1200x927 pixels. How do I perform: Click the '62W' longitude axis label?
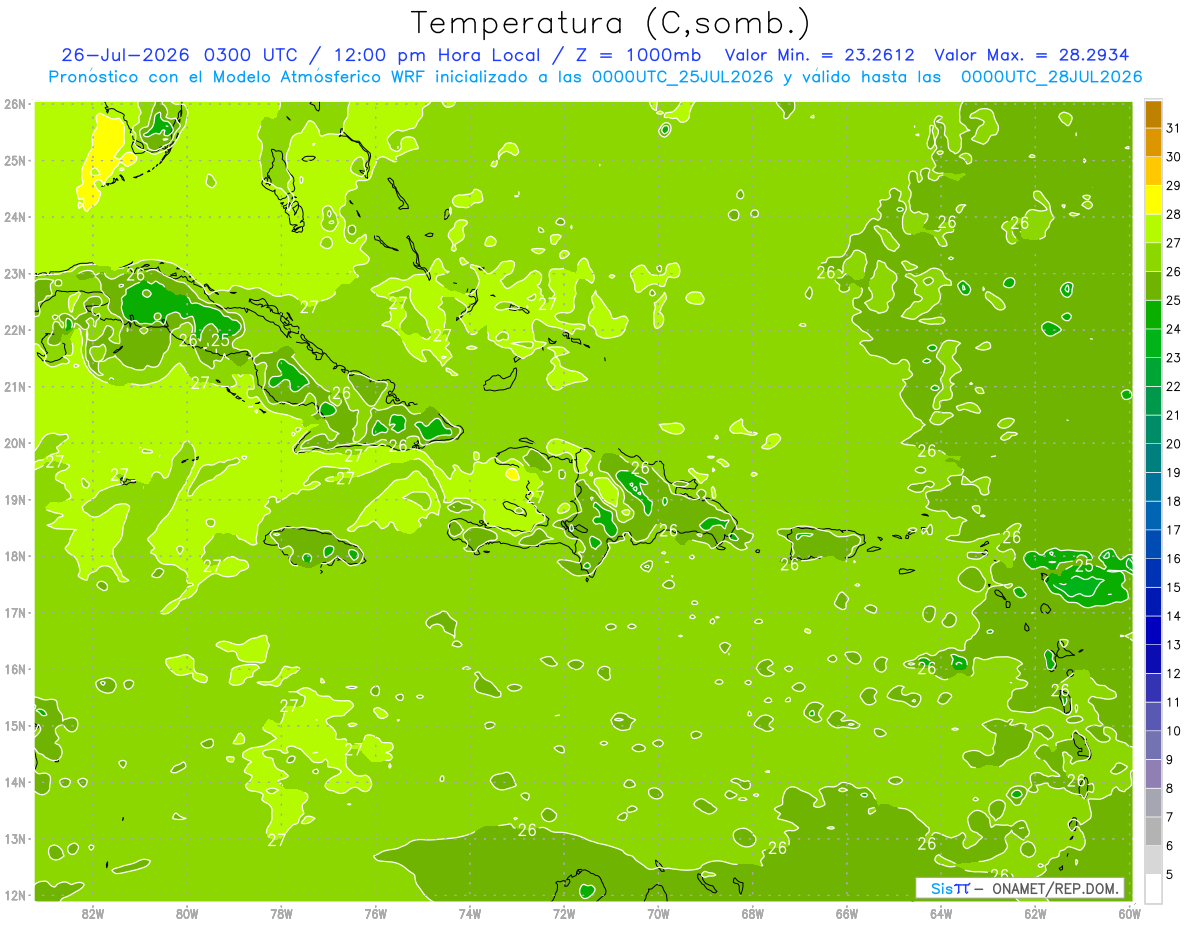1035,913
